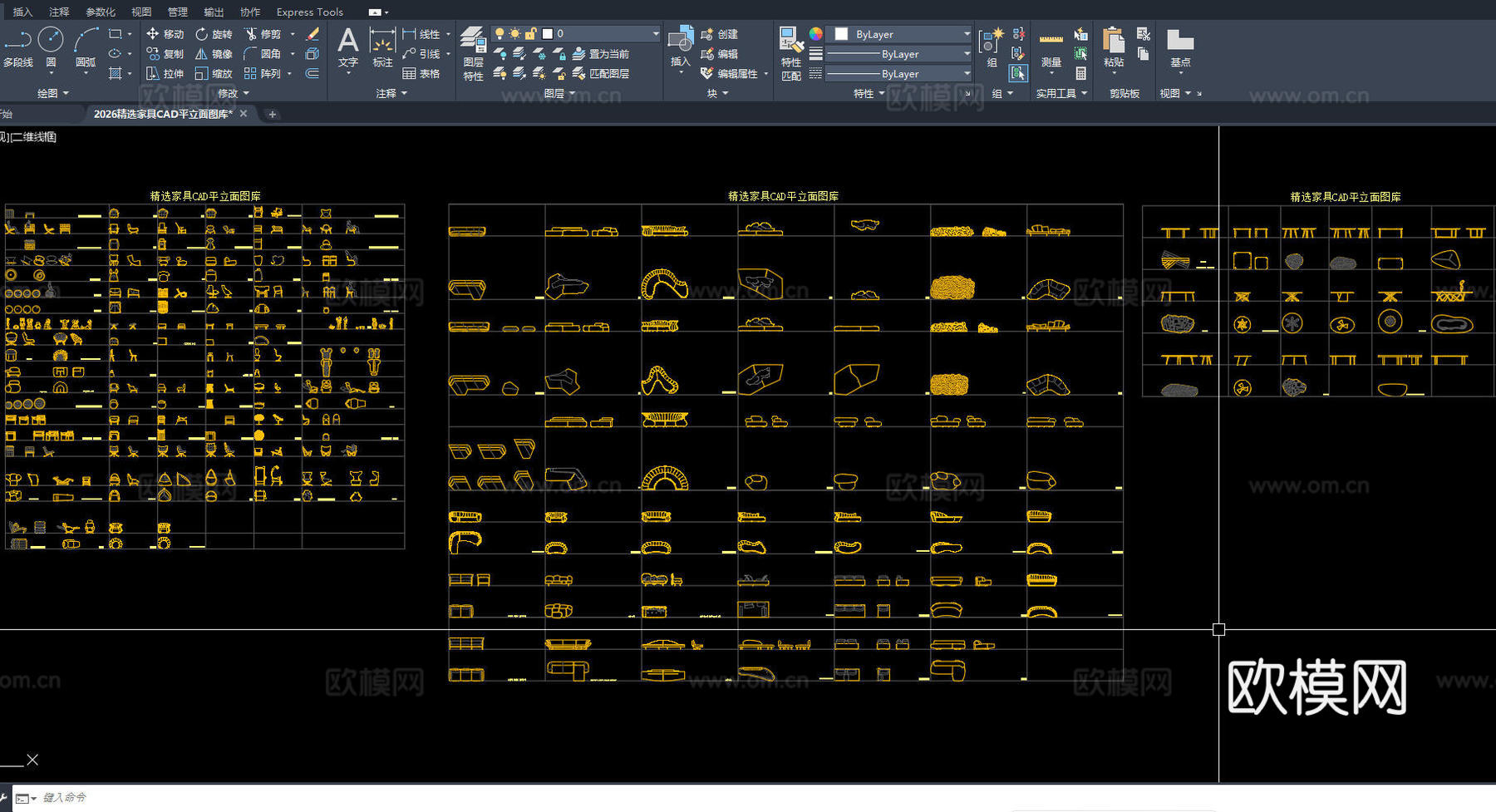The image size is (1496, 812).
Task: Click the Group (组) tool
Action: [x=992, y=48]
